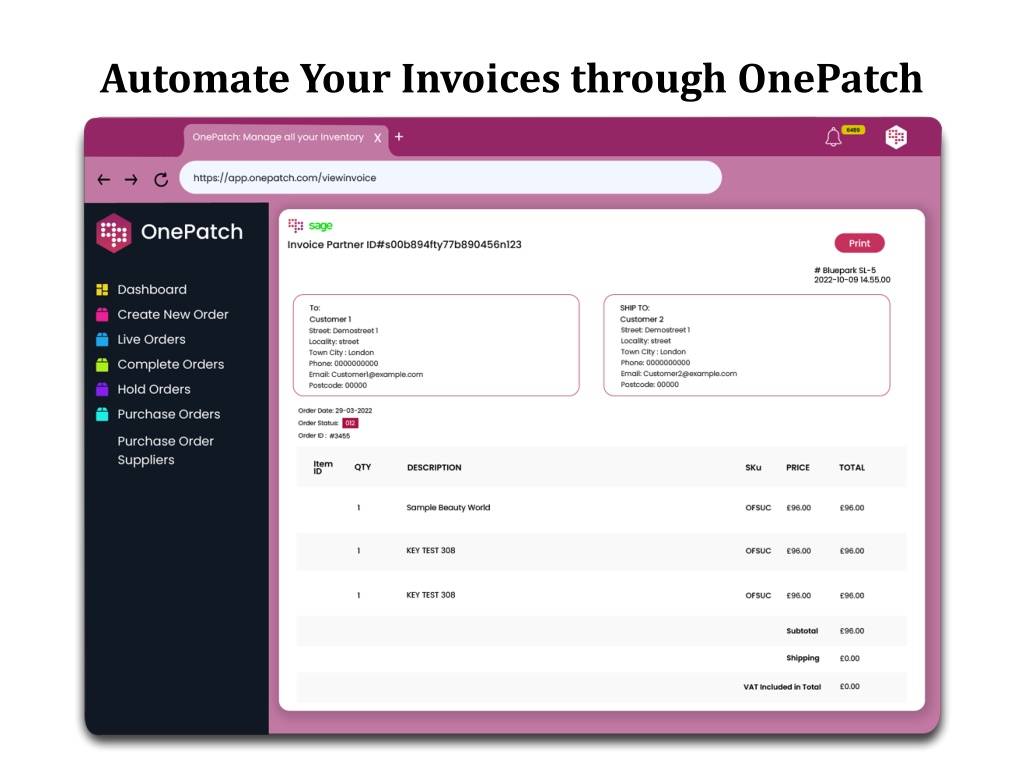Viewport: 1024px width, 768px height.
Task: Click VAT Included in Total label
Action: click(x=782, y=687)
